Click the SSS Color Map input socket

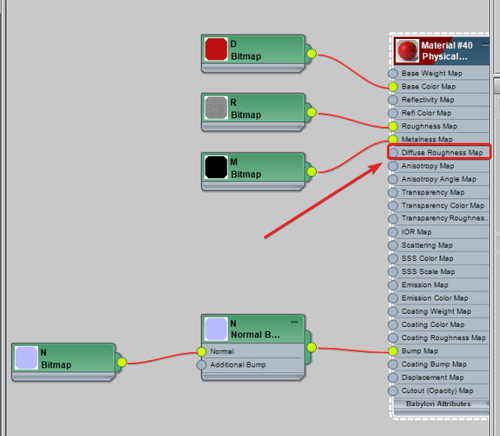coord(393,259)
